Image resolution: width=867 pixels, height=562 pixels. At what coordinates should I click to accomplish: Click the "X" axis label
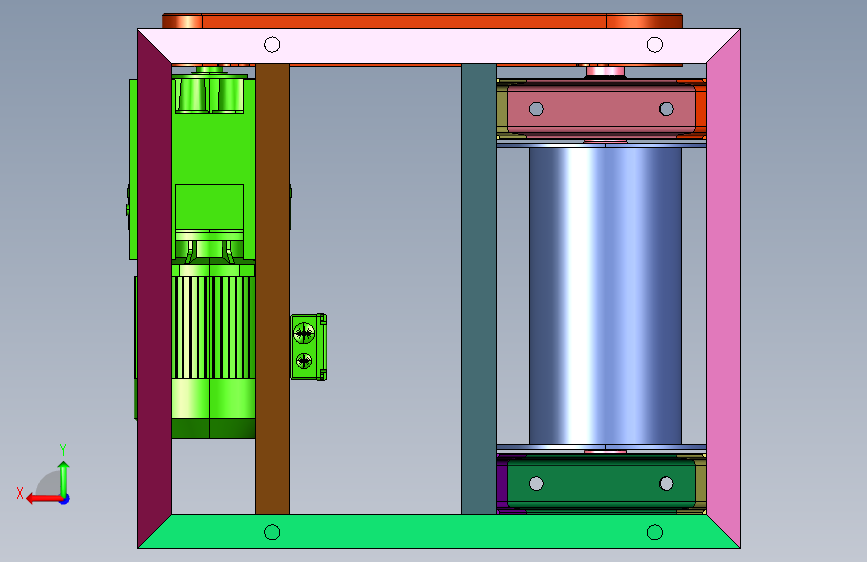click(20, 493)
